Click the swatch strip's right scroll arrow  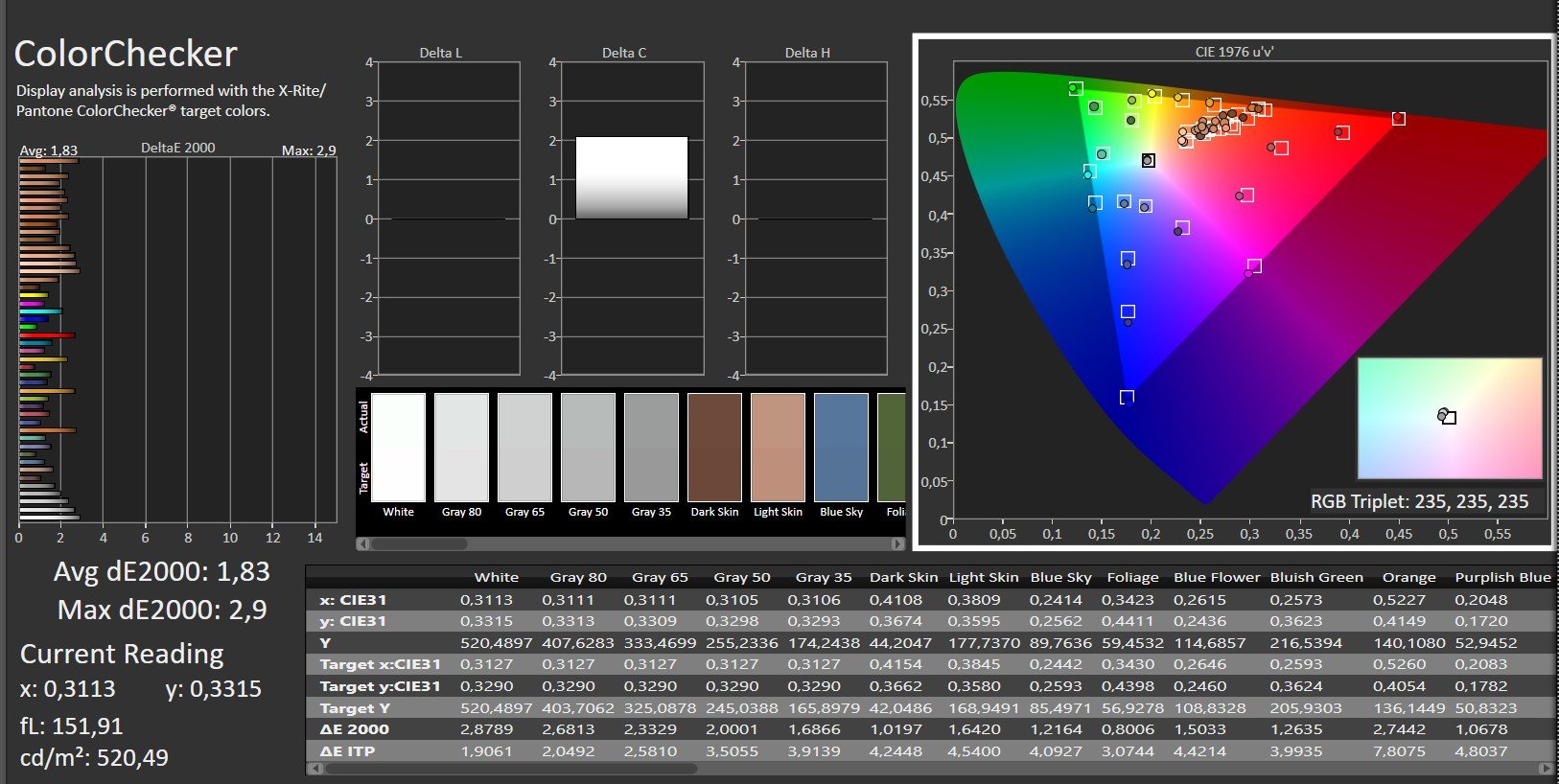click(897, 543)
